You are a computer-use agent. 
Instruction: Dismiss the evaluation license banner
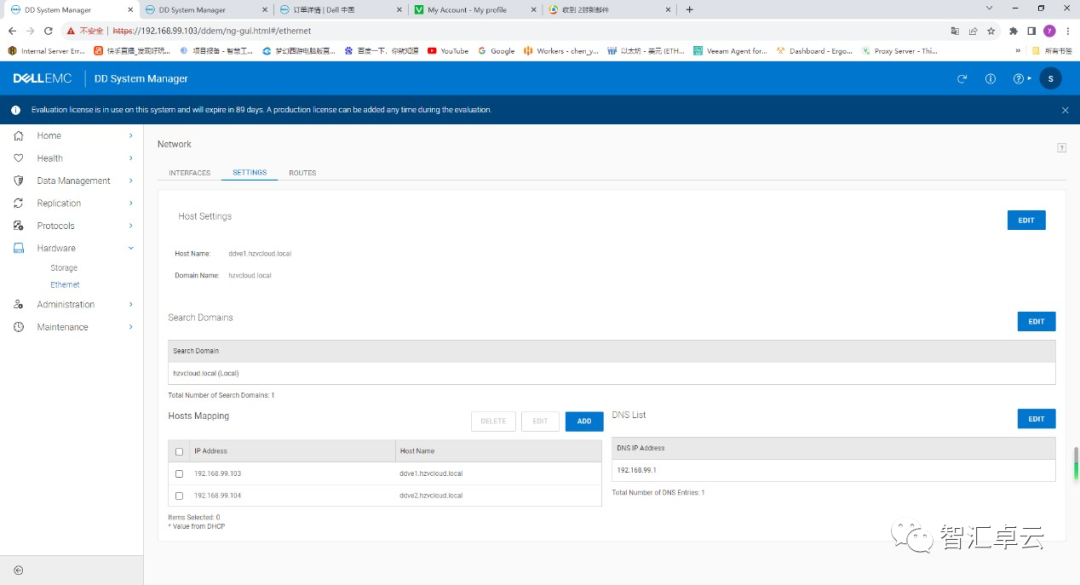(x=1065, y=110)
